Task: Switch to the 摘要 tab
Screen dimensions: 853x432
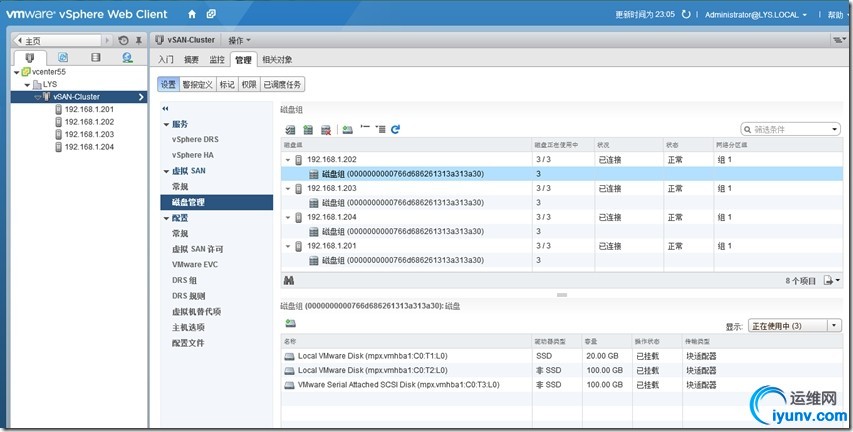Action: pyautogui.click(x=191, y=59)
